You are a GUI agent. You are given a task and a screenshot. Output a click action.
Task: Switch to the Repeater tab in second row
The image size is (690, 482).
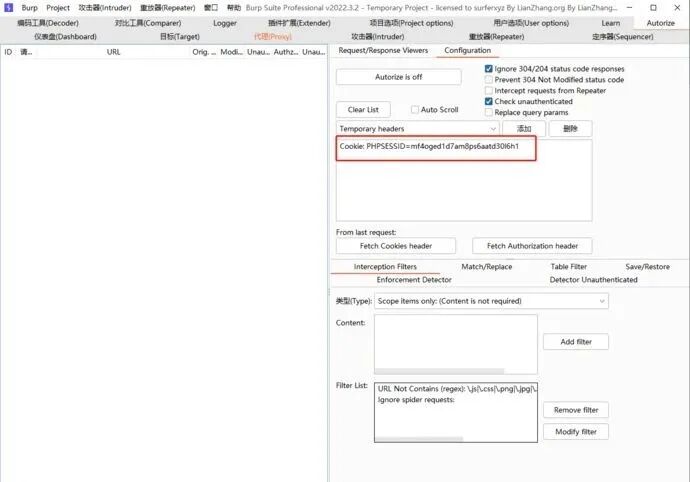496,37
